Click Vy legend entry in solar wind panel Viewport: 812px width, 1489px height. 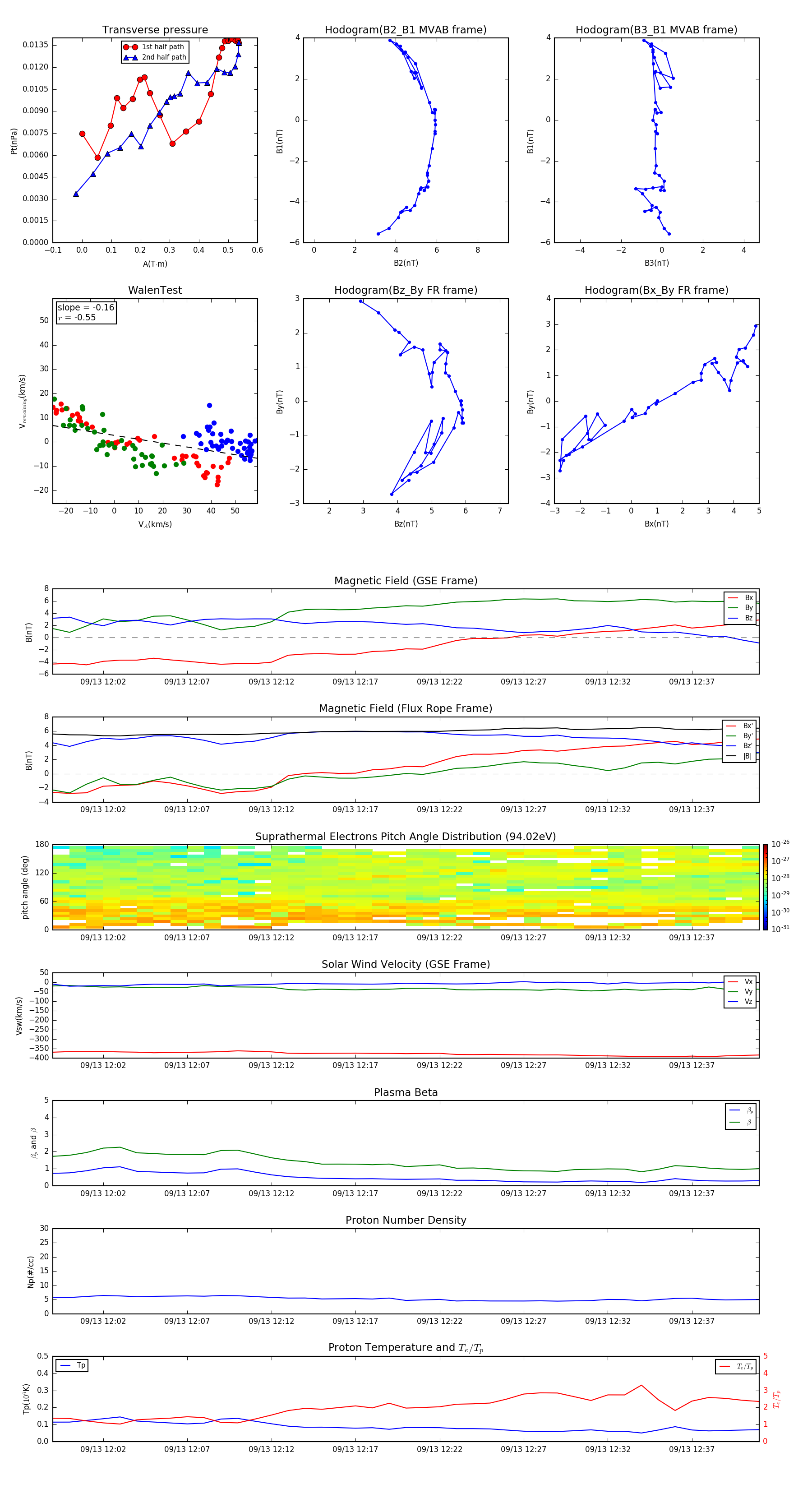(741, 992)
